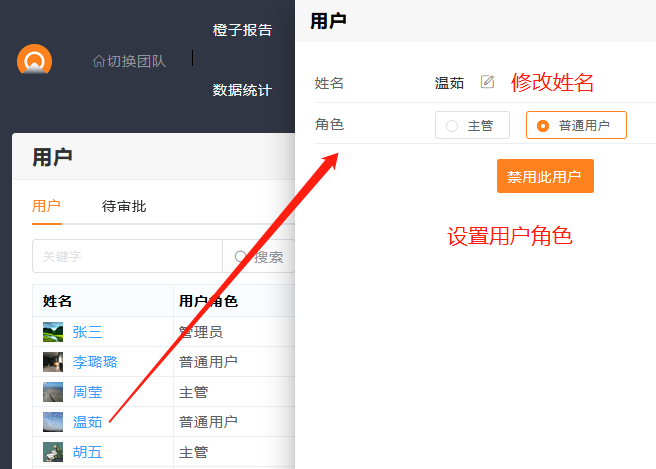Click the edit name pencil icon

tap(488, 82)
